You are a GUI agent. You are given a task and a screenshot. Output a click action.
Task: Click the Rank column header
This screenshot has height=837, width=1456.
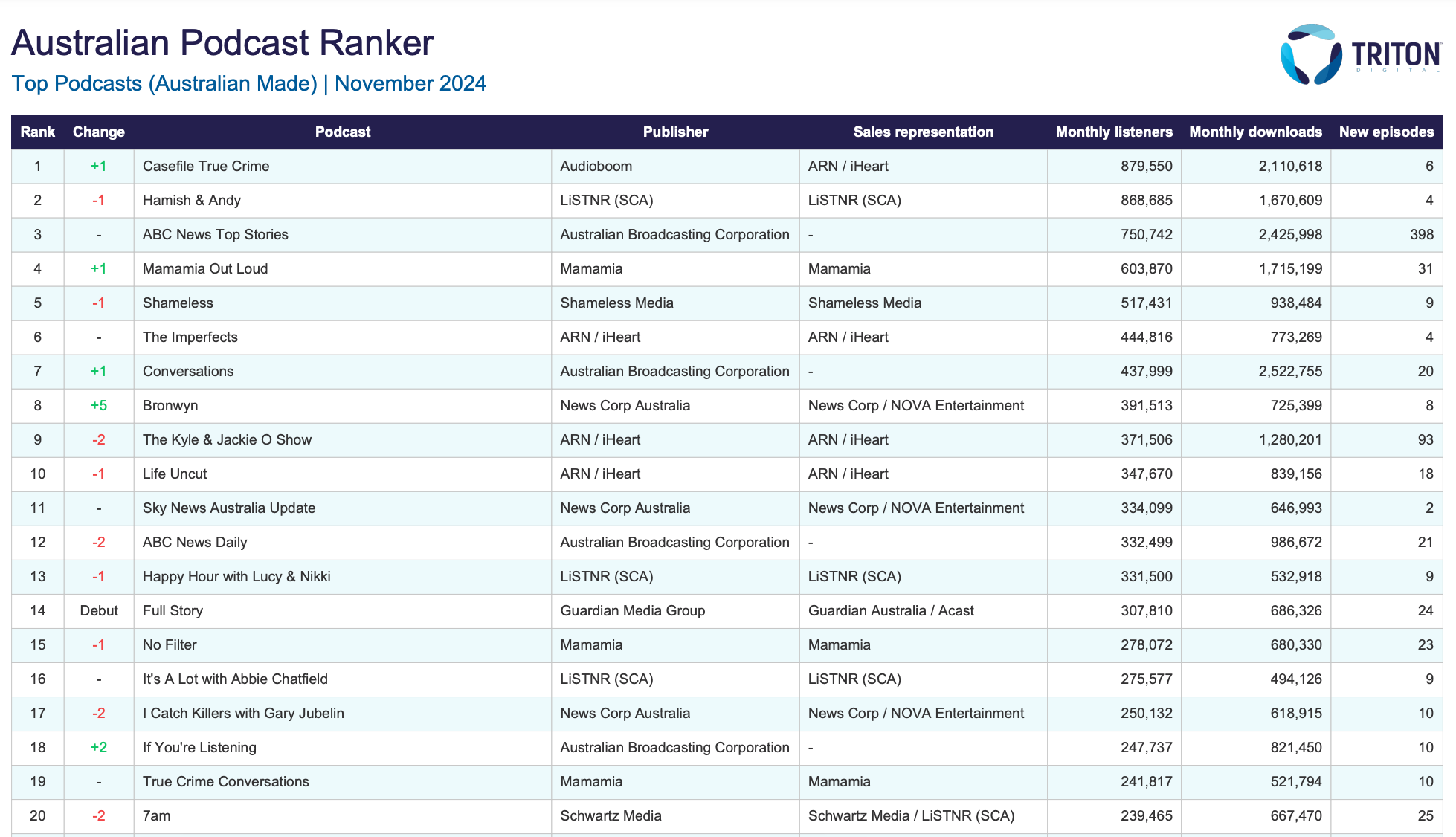tap(38, 132)
